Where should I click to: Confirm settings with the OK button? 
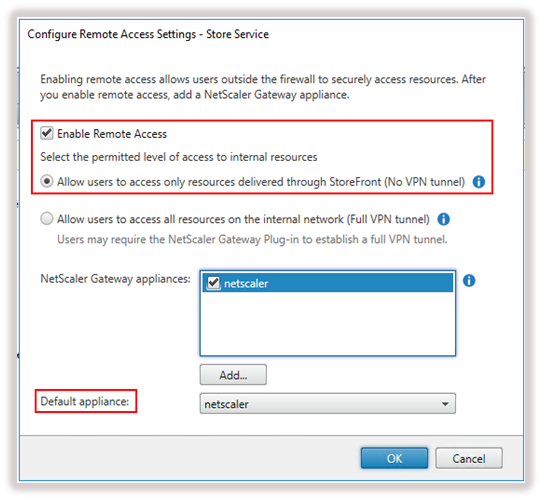coord(394,459)
